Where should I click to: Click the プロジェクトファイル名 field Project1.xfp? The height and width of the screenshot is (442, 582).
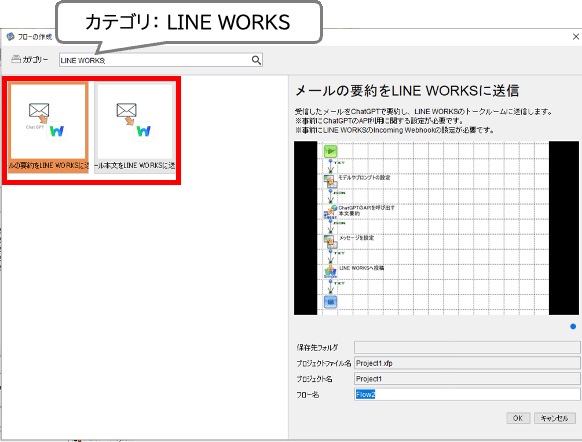[x=467, y=363]
